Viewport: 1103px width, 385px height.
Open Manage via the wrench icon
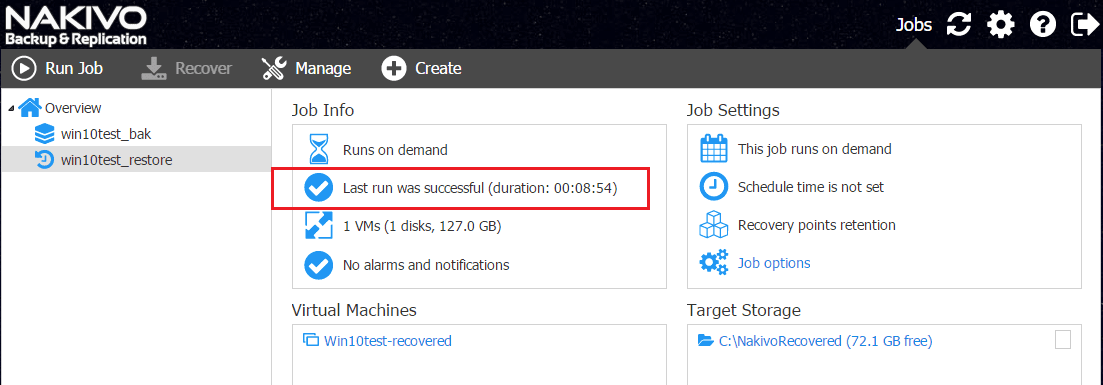click(274, 68)
